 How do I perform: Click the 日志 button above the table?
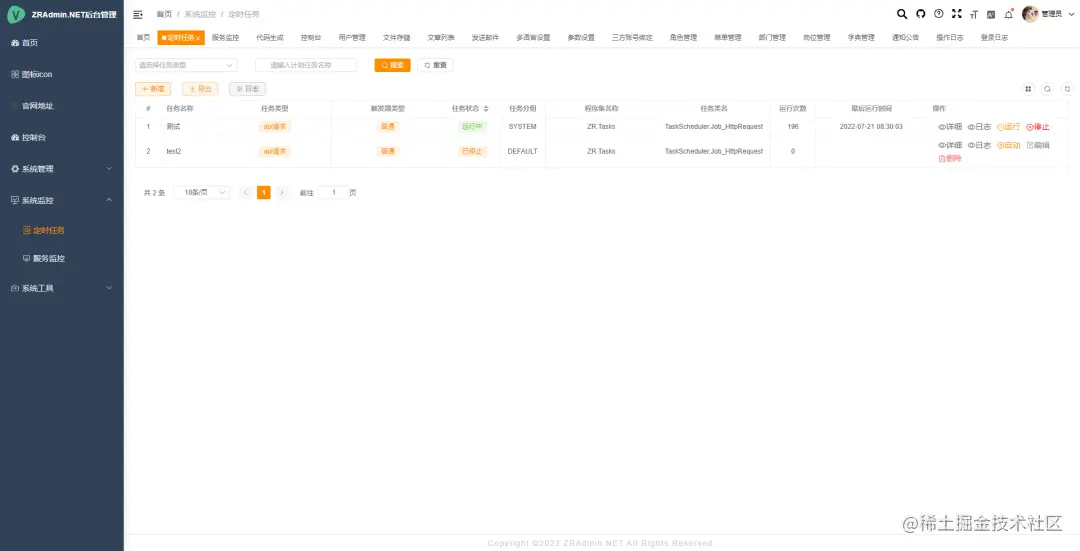pyautogui.click(x=247, y=89)
